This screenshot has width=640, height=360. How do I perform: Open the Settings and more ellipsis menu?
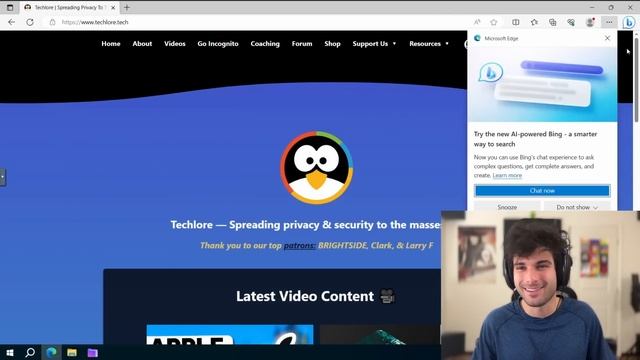(x=609, y=22)
